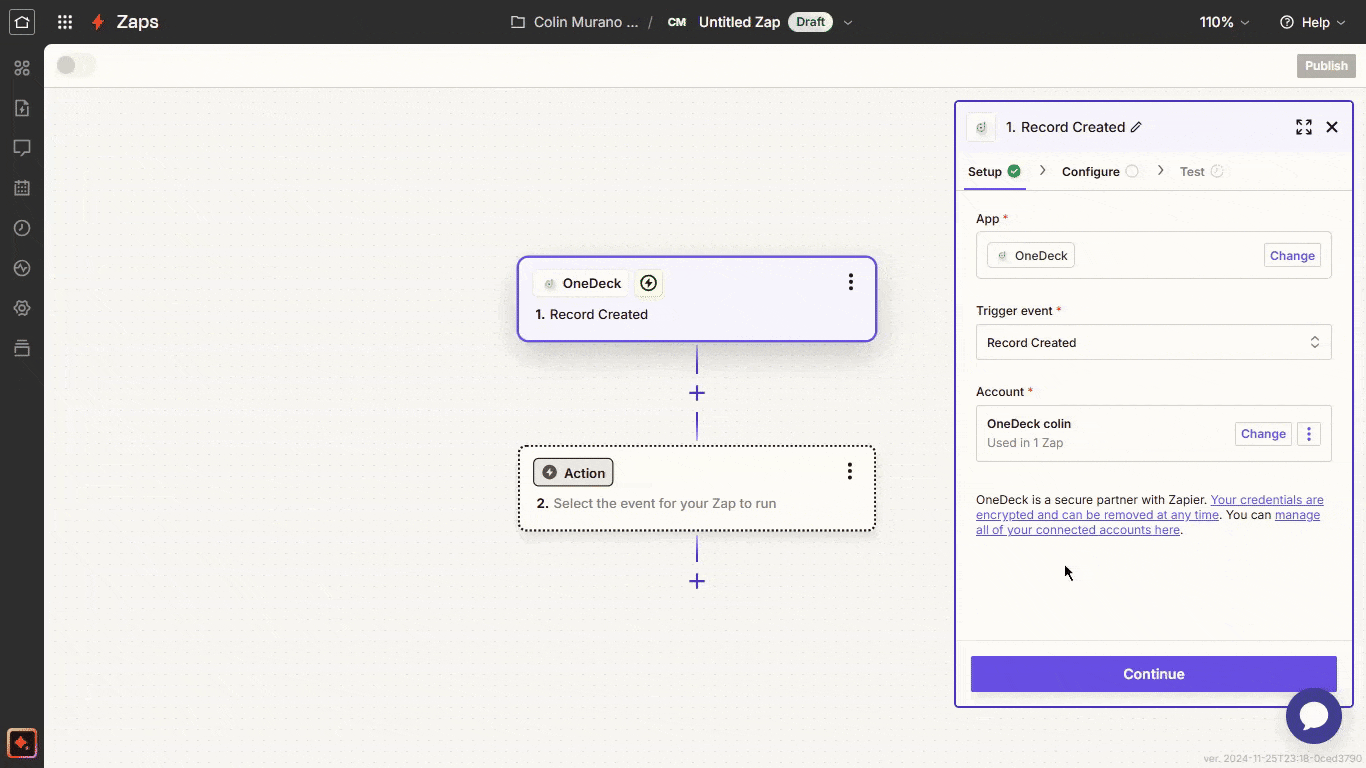Switch to the Configure tab
1366x768 pixels.
click(x=1100, y=171)
